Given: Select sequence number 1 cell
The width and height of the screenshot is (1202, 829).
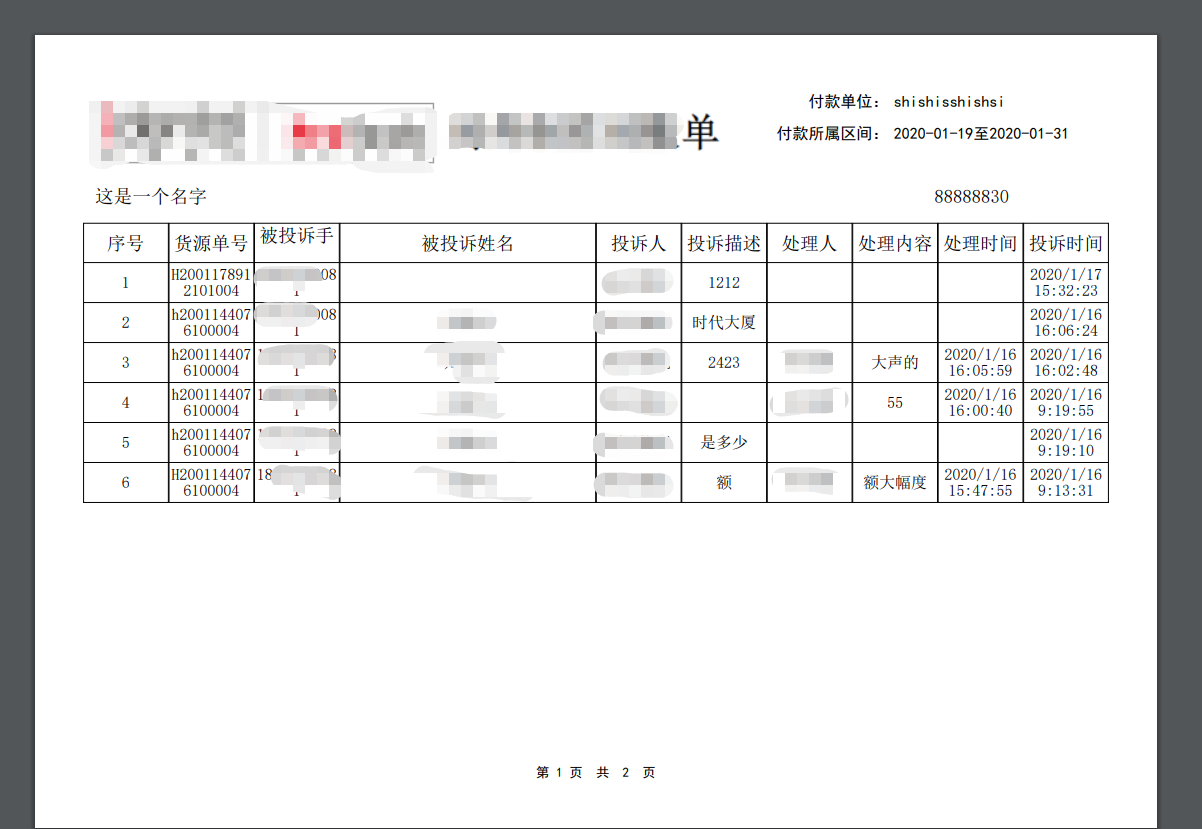Looking at the screenshot, I should (126, 283).
